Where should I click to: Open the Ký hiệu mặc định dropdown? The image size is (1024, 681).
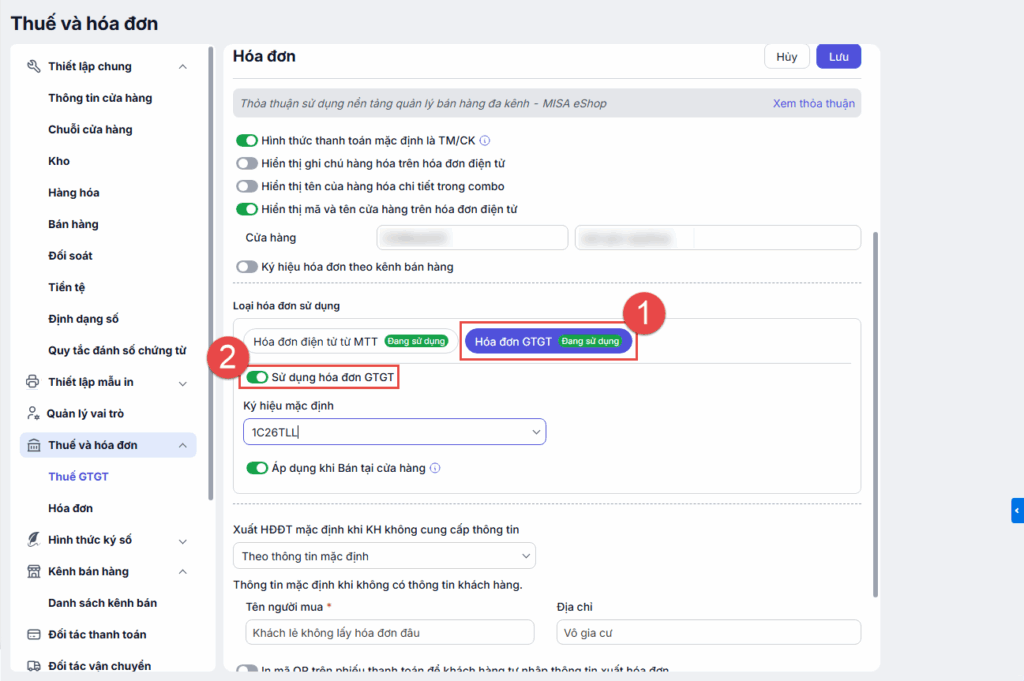[x=537, y=432]
